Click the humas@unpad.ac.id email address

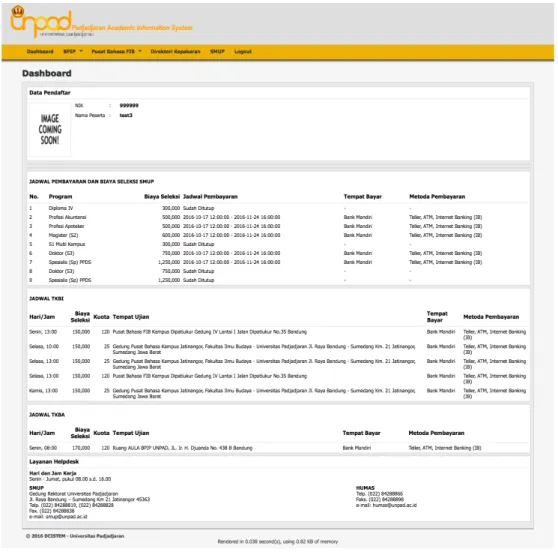[395, 505]
